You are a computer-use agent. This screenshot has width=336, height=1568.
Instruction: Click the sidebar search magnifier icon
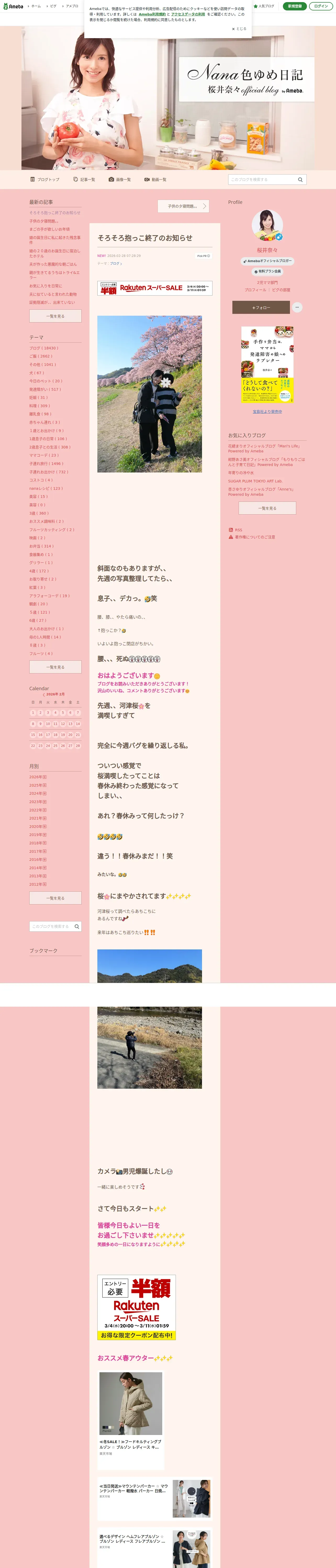click(x=77, y=926)
